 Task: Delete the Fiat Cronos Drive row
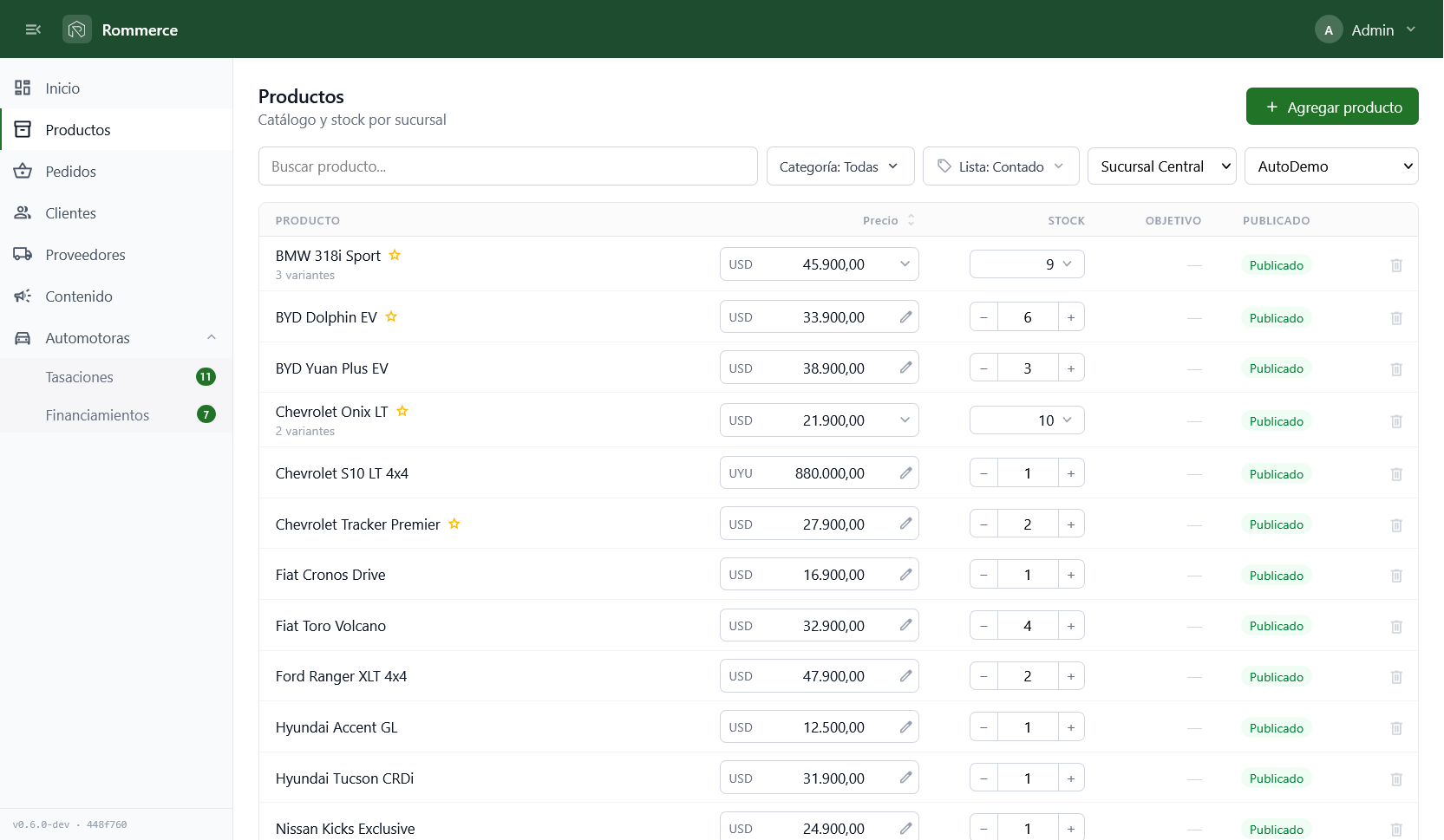click(x=1396, y=576)
